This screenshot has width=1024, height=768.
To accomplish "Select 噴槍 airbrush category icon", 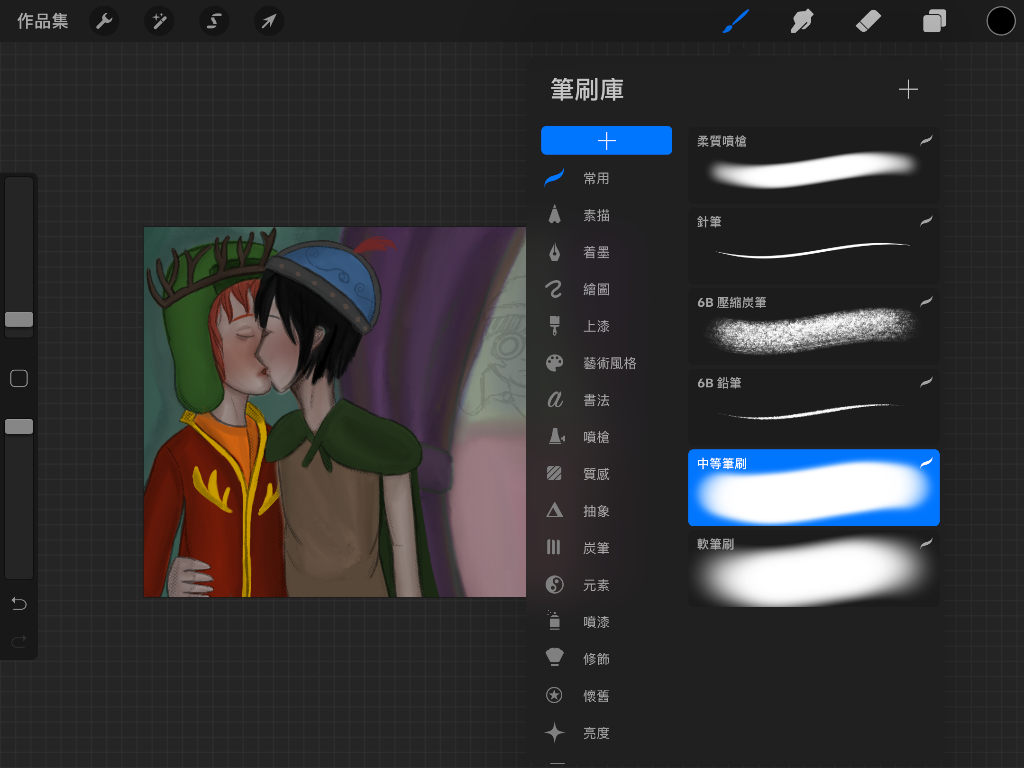I will coord(555,437).
